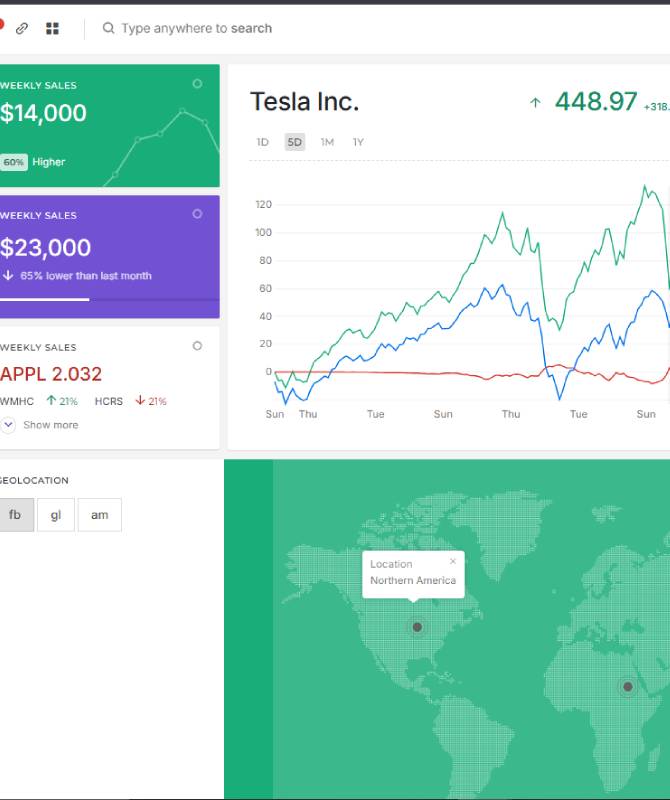Switch to the fb geolocation tab

click(16, 514)
